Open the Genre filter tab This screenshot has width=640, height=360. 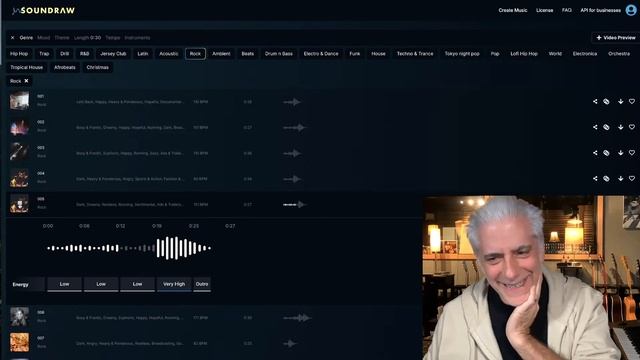[26, 38]
